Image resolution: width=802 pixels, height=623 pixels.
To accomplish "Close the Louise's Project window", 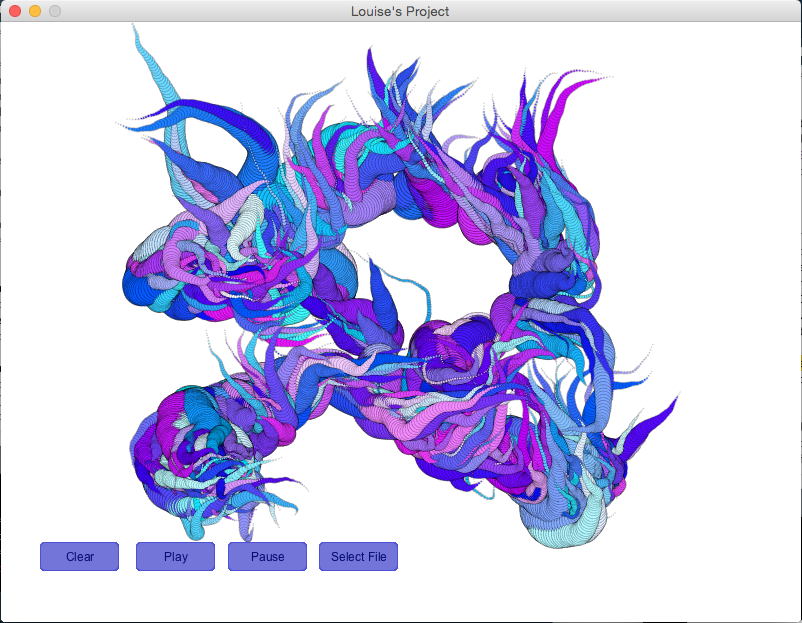I will (15, 11).
